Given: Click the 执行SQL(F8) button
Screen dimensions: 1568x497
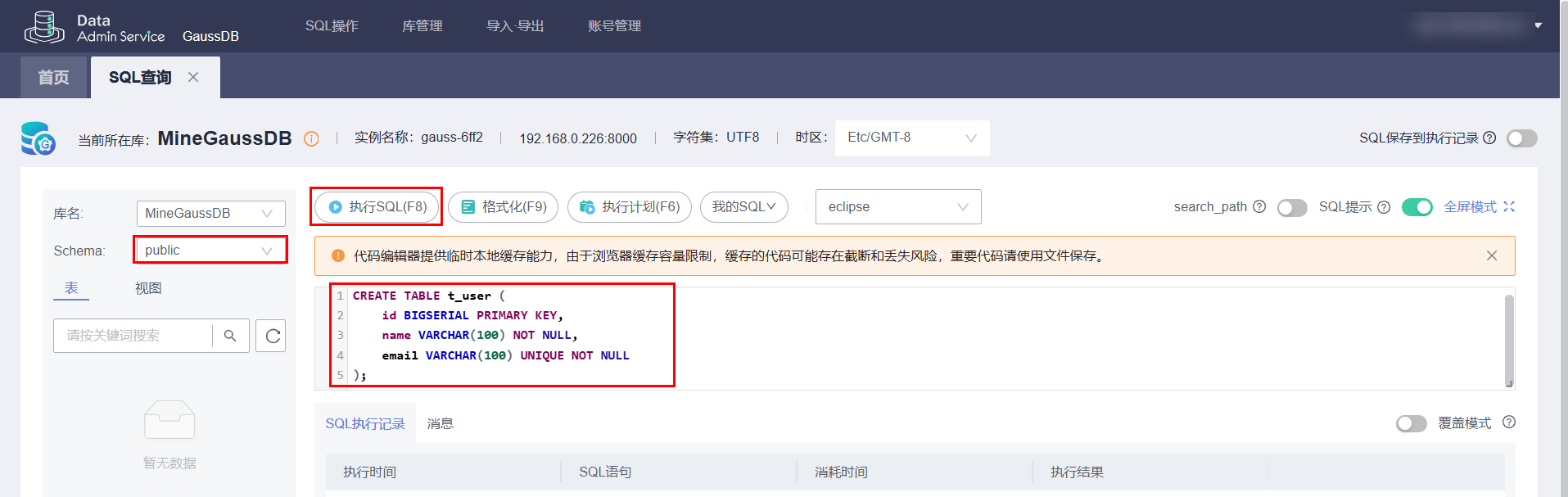Looking at the screenshot, I should click(x=377, y=207).
